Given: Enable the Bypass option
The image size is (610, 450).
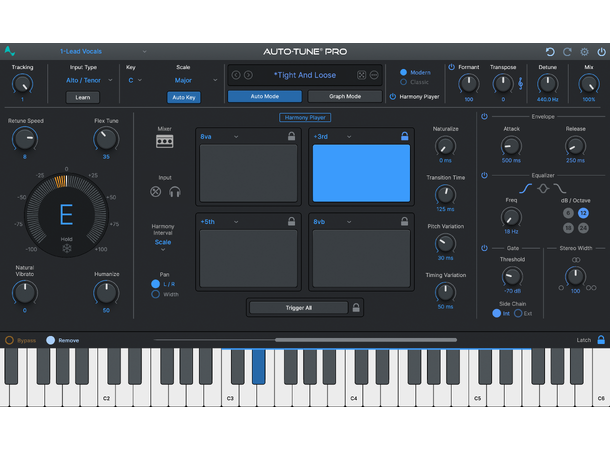Looking at the screenshot, I should click(x=9, y=340).
